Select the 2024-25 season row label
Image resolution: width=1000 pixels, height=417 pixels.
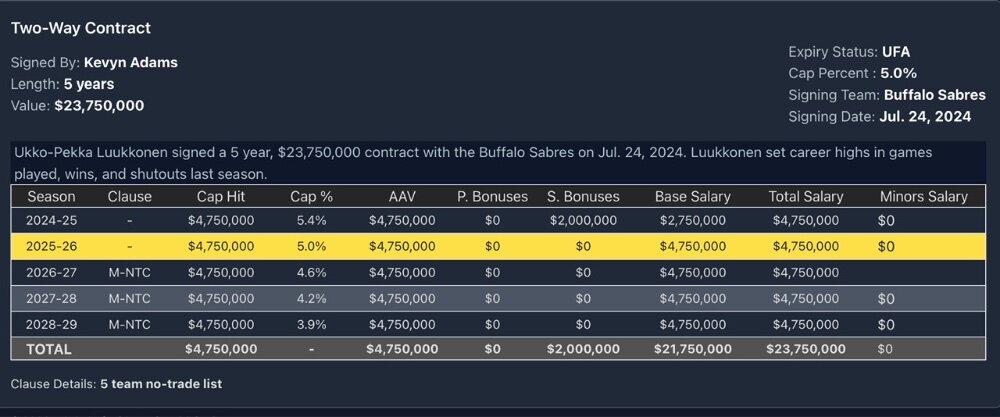[x=51, y=219]
